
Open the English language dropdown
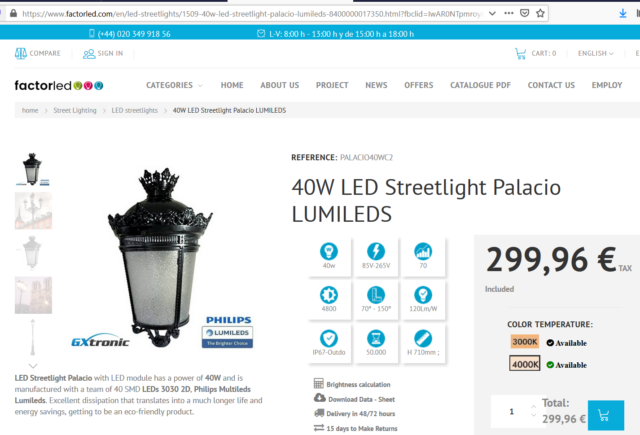(596, 53)
